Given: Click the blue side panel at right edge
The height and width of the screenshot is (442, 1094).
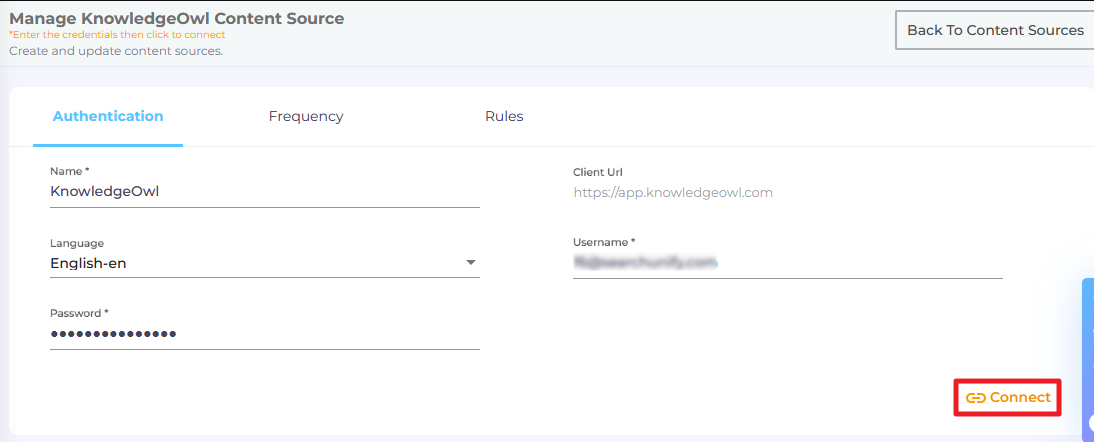Looking at the screenshot, I should pyautogui.click(x=1088, y=360).
